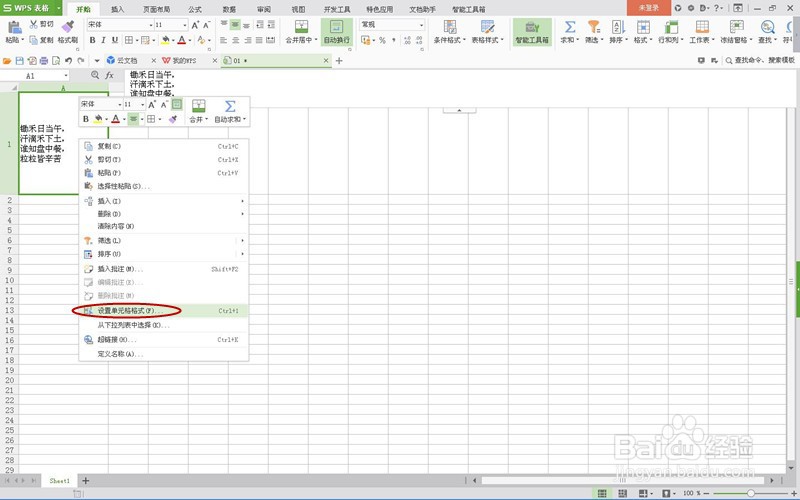Click the ribbon 剪切 scissors icon
The image size is (800, 500).
click(x=34, y=24)
